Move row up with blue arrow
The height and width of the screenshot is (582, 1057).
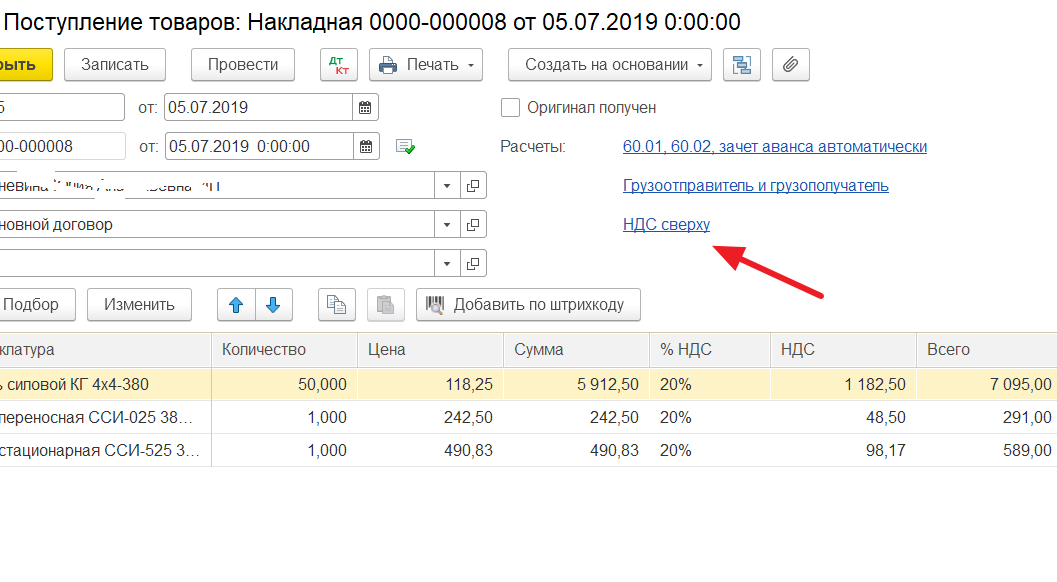236,305
